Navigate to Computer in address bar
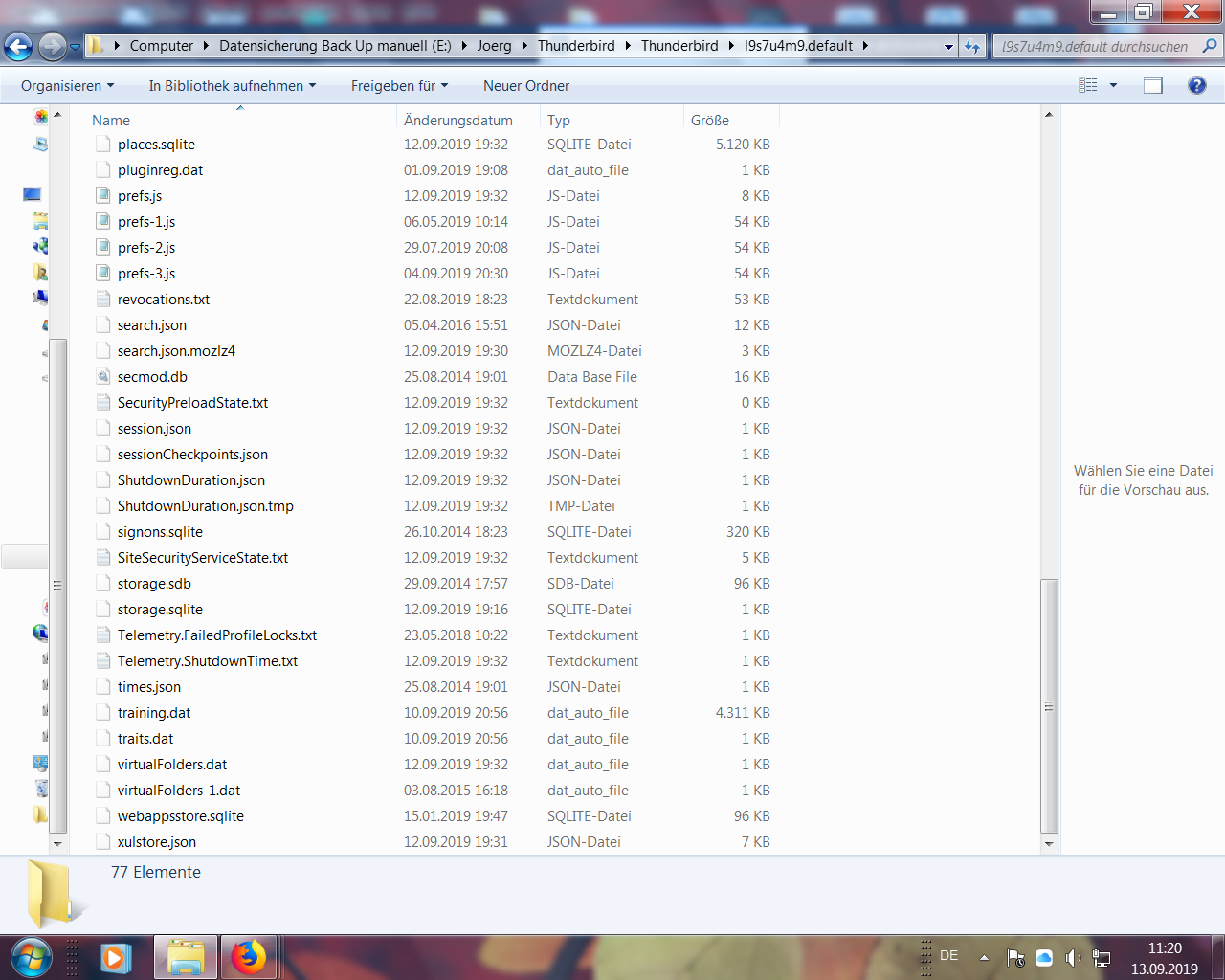This screenshot has width=1225, height=980. click(162, 45)
